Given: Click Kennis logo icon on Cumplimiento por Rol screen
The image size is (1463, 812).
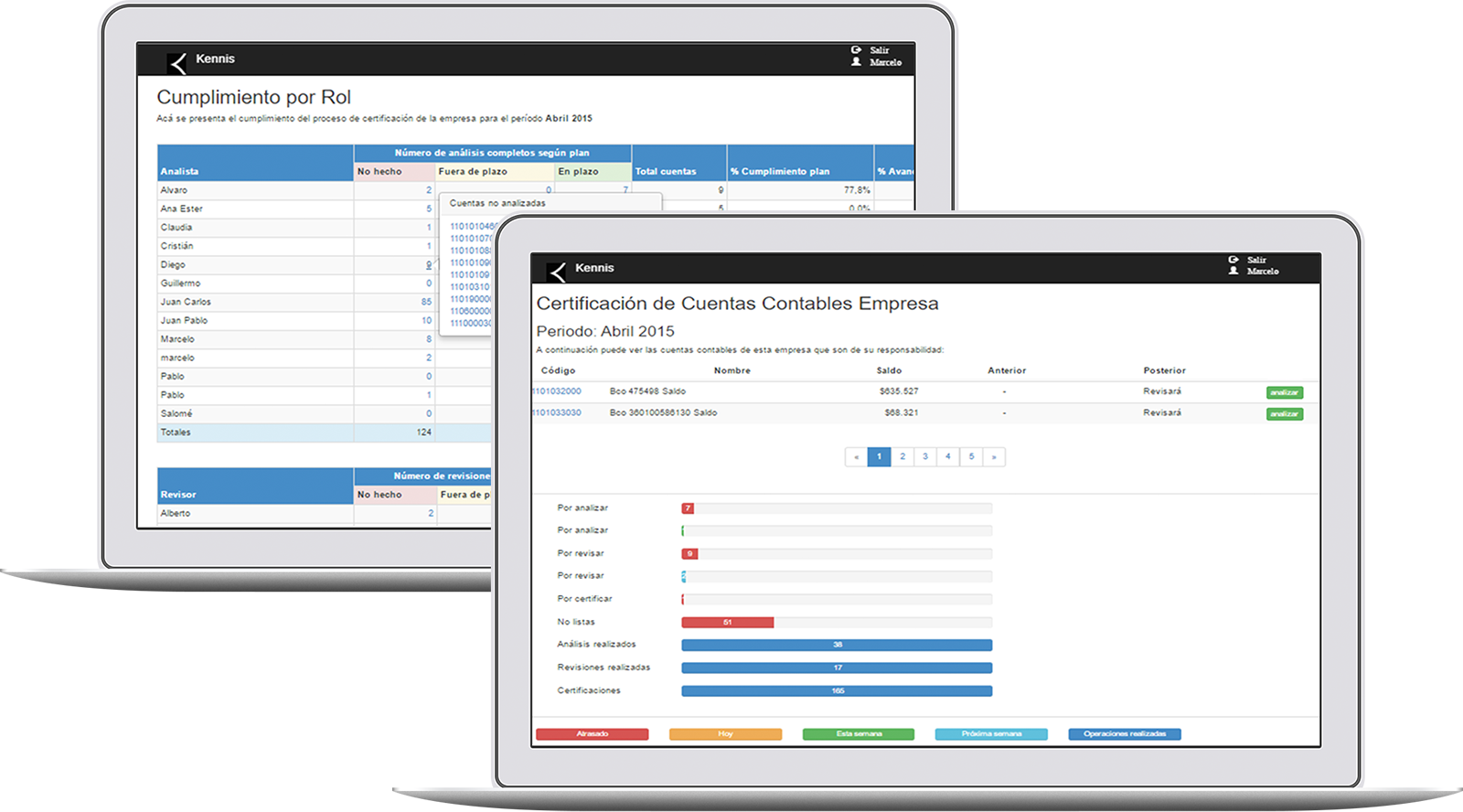Looking at the screenshot, I should (x=177, y=62).
